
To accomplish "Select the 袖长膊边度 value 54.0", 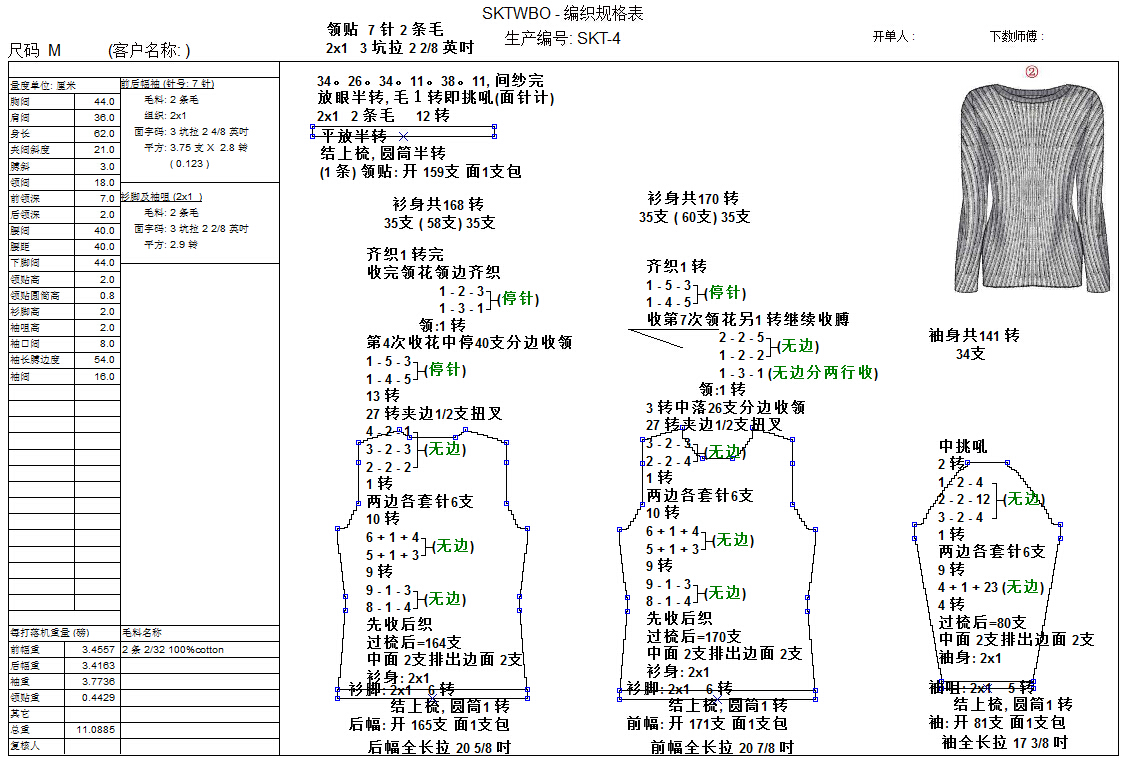I will tap(104, 359).
